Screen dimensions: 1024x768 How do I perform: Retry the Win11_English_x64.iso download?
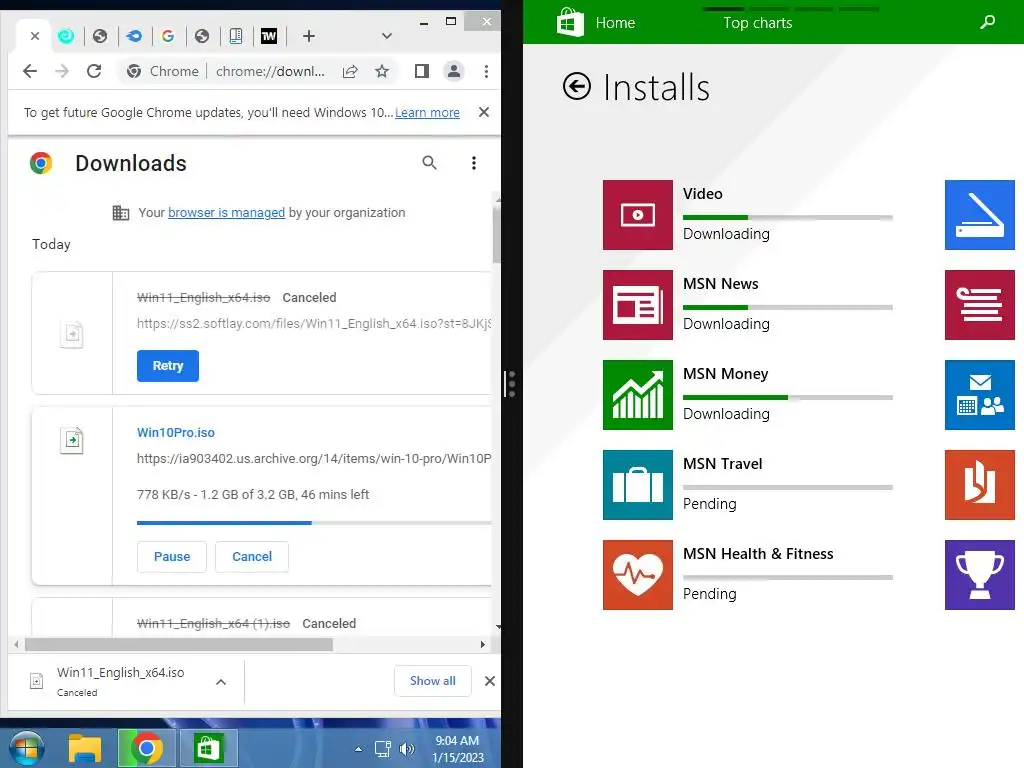[x=168, y=366]
